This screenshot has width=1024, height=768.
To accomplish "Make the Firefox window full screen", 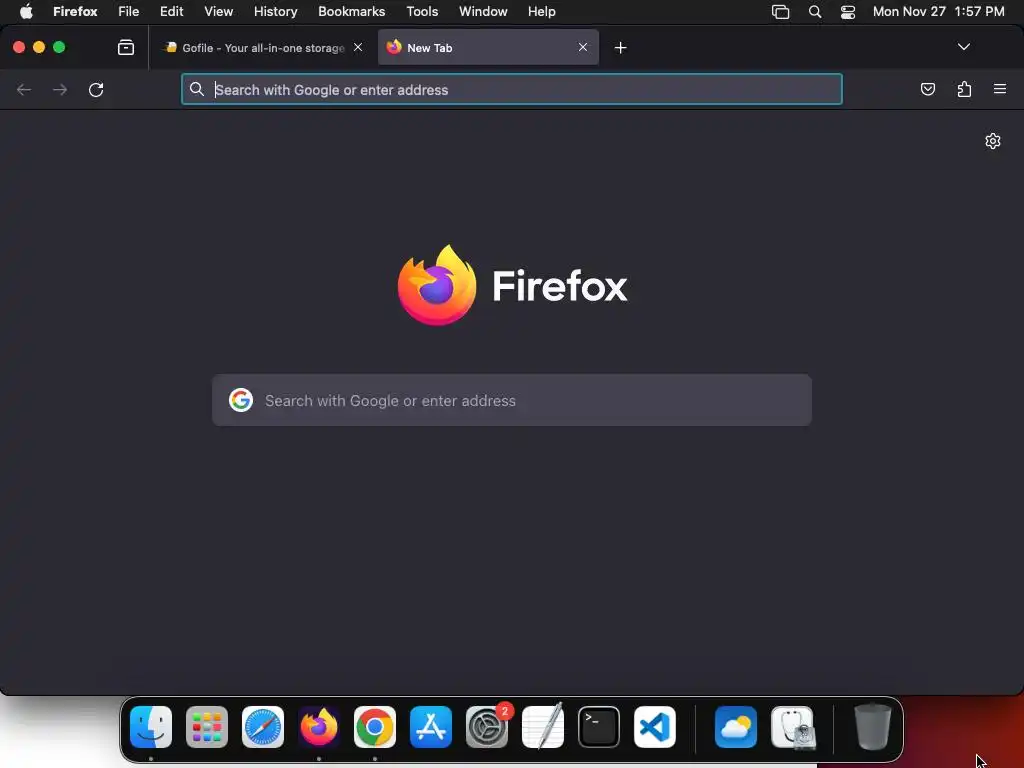I will tap(59, 47).
